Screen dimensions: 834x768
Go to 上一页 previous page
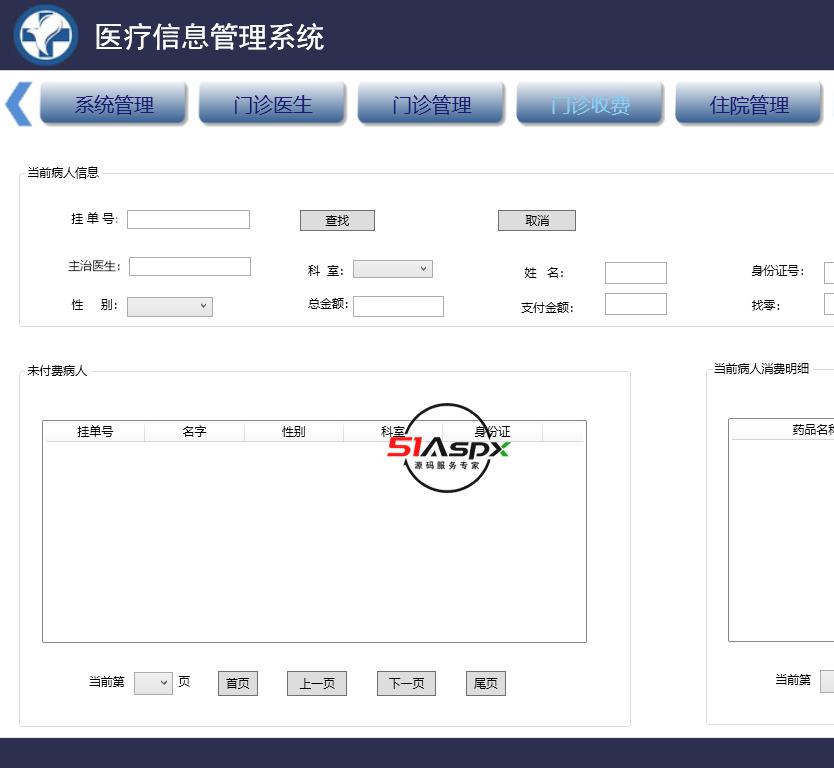pyautogui.click(x=317, y=683)
